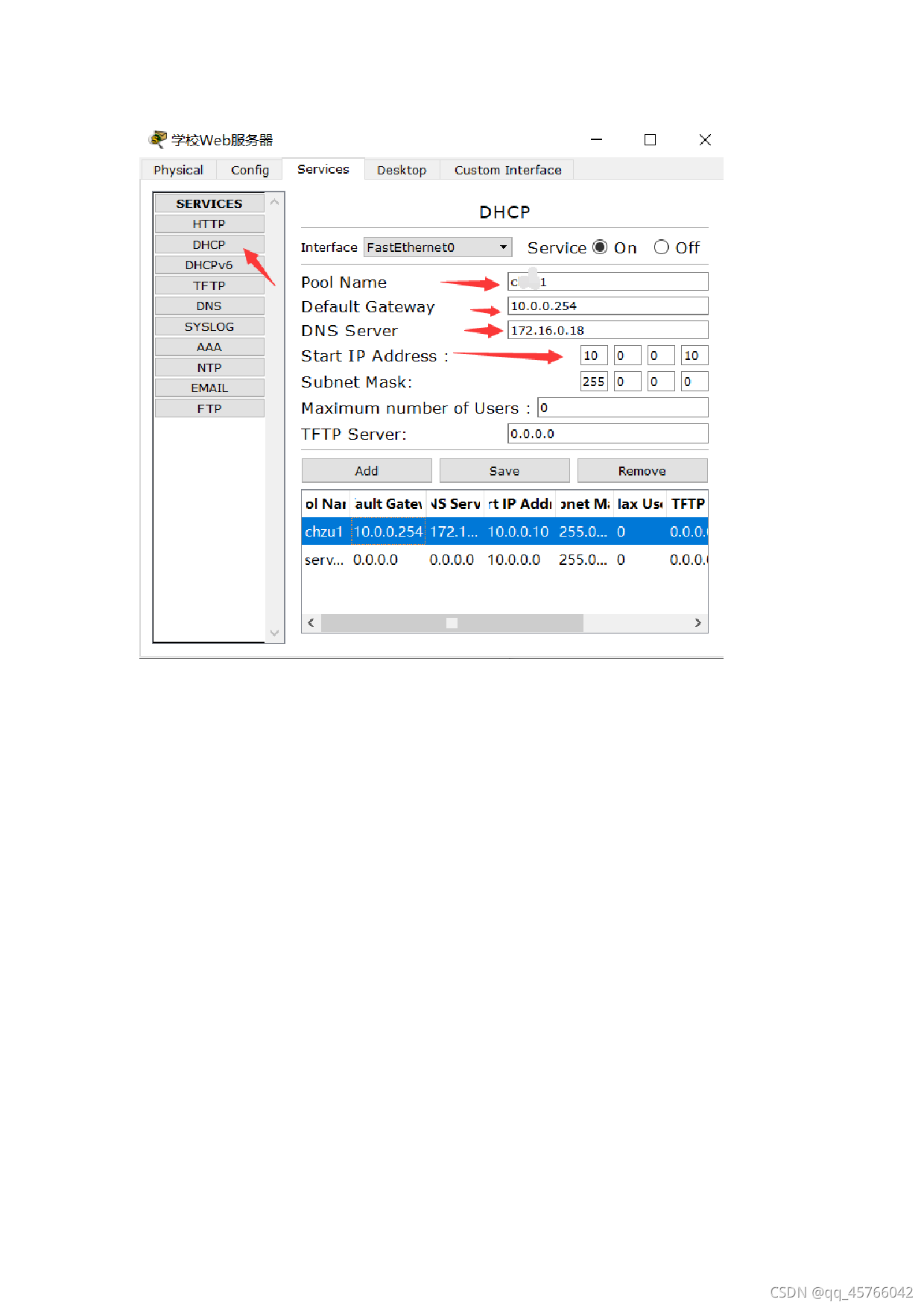This screenshot has height=1308, width=924.
Task: Maximize the server window
Action: pos(650,139)
